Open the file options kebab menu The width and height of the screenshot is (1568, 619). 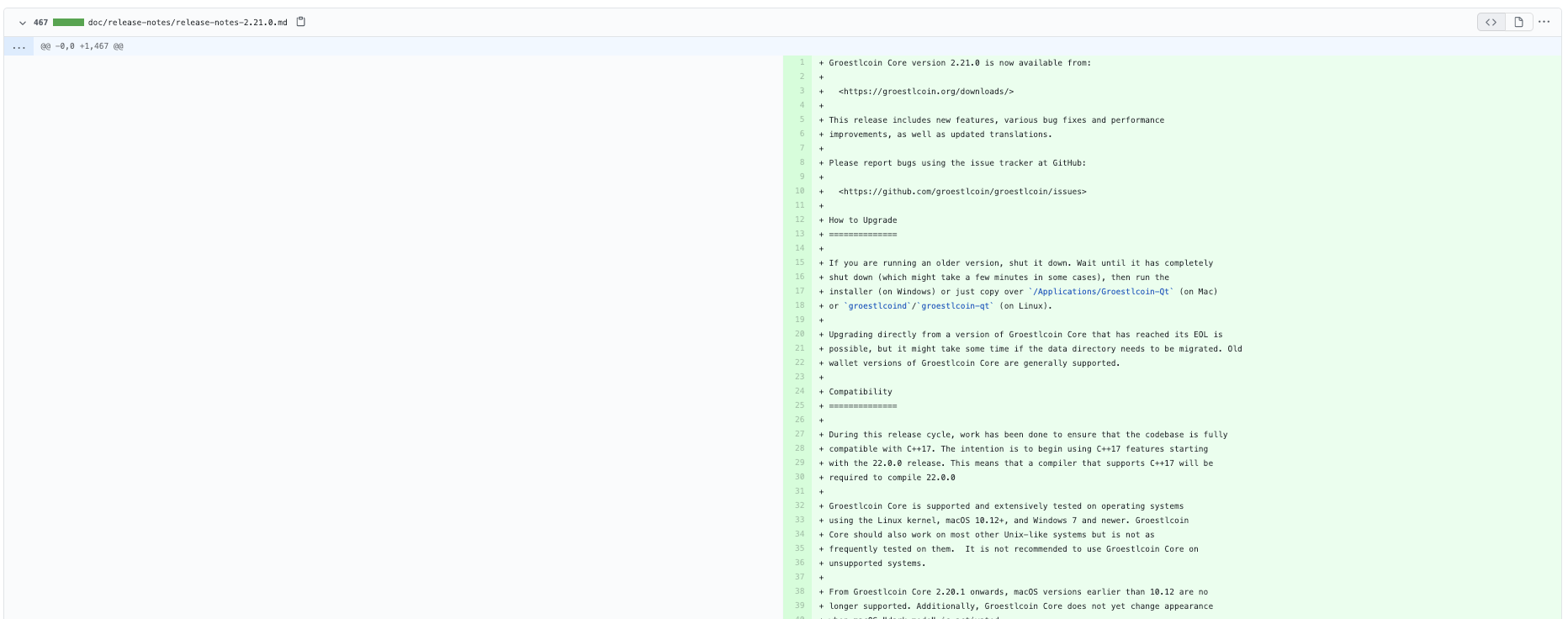(1544, 22)
